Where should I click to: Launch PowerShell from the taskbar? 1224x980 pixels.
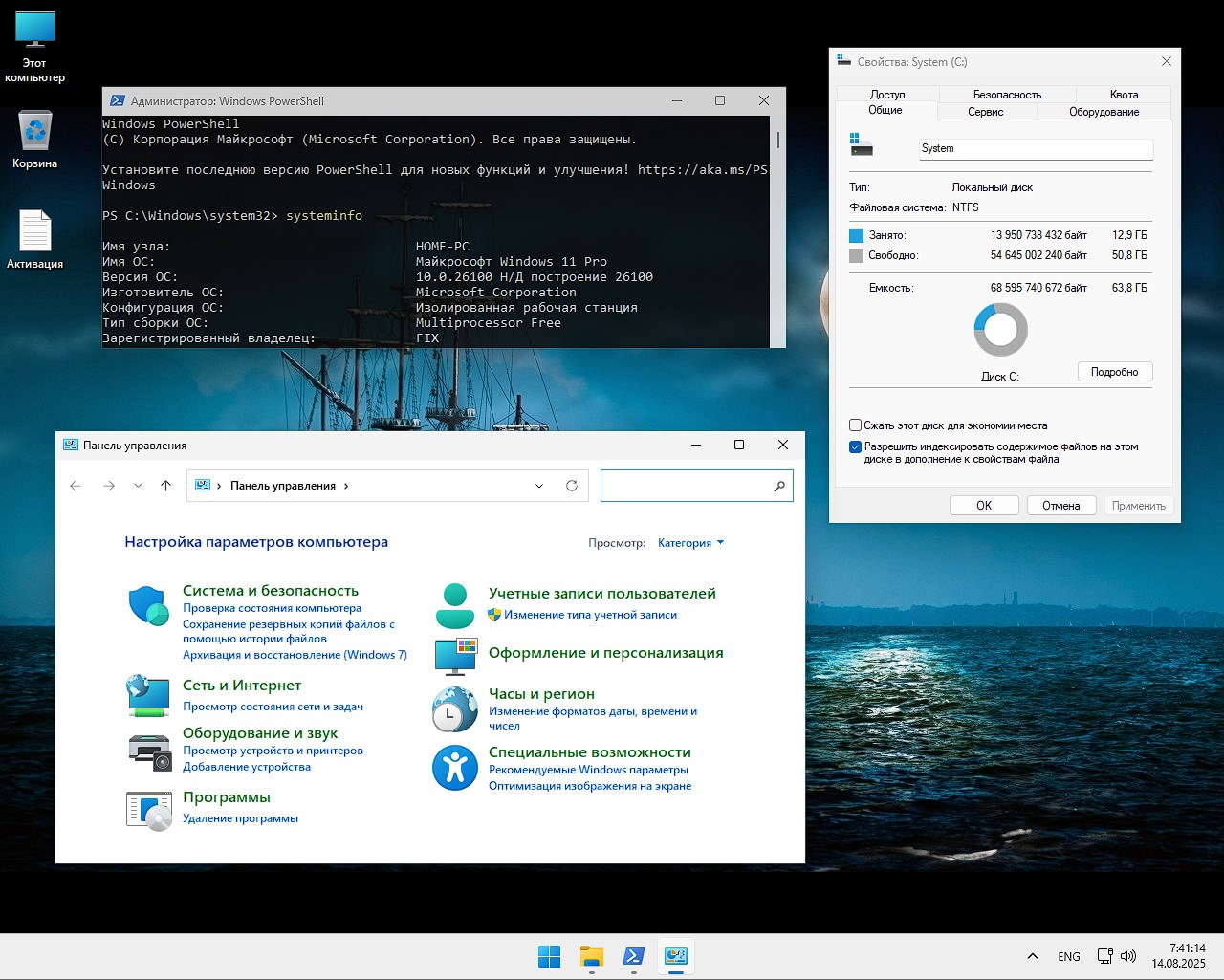pyautogui.click(x=633, y=955)
